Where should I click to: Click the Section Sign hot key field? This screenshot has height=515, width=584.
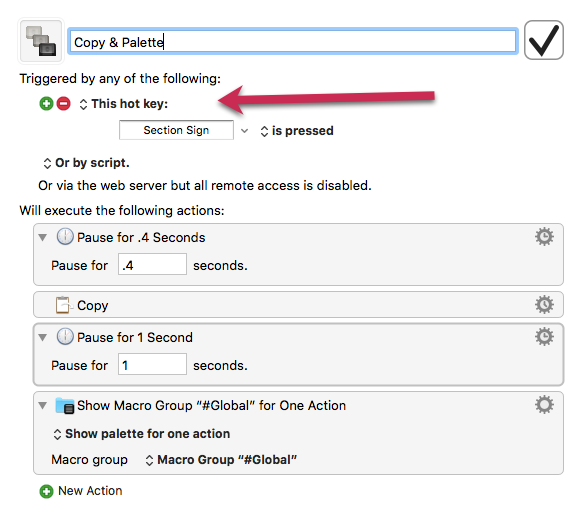click(176, 130)
